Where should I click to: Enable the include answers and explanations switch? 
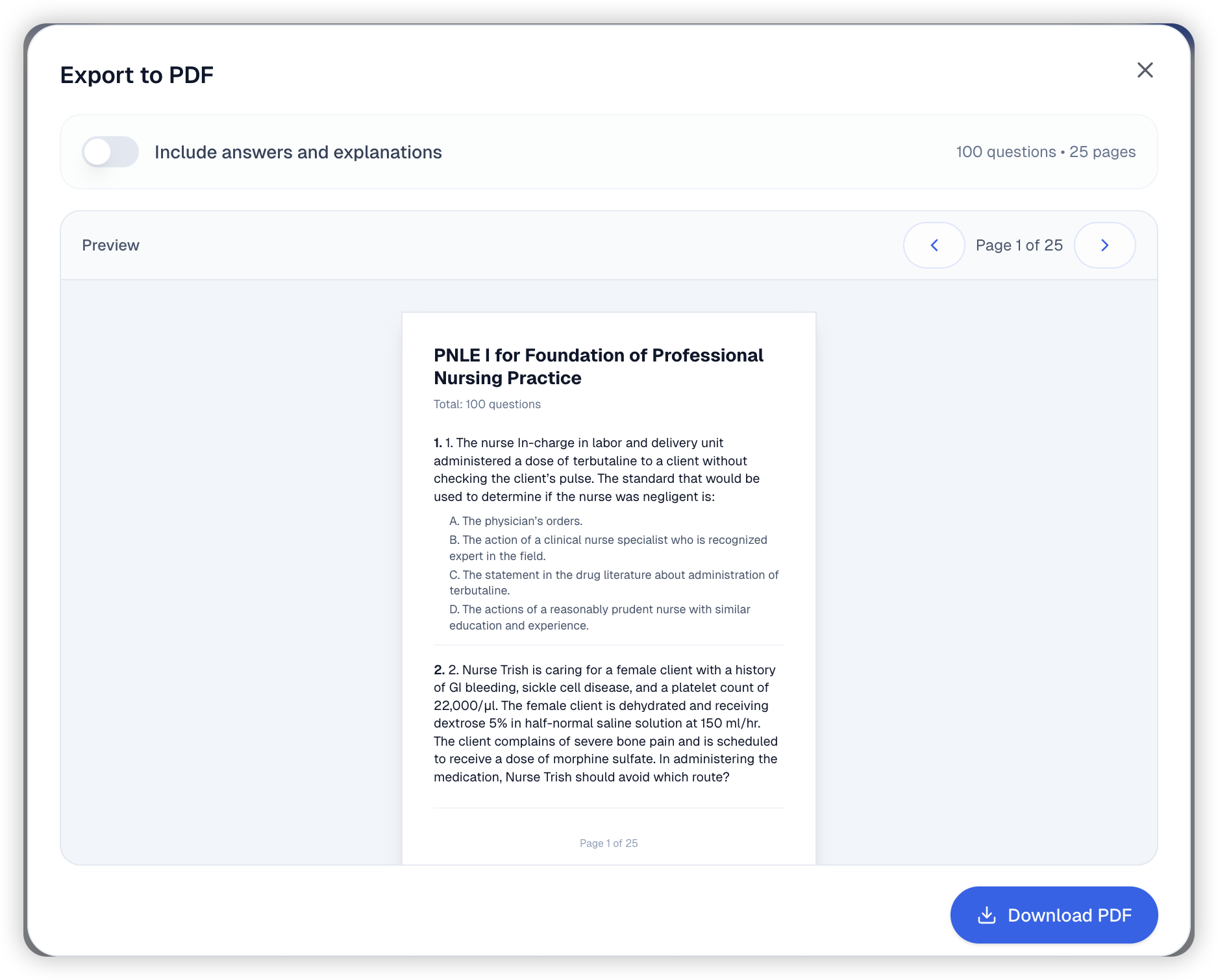point(110,152)
